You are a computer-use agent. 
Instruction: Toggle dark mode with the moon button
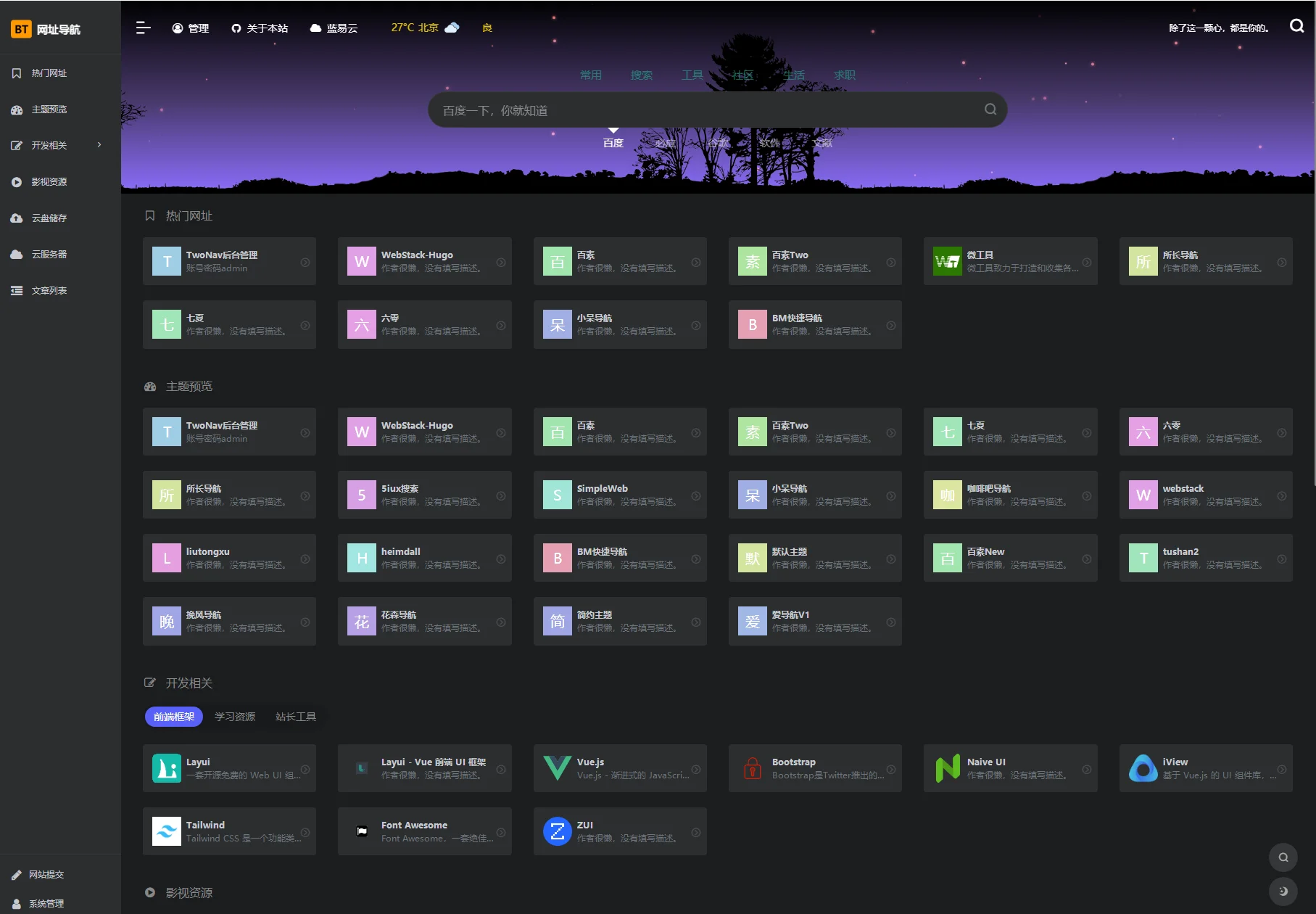click(x=1283, y=891)
